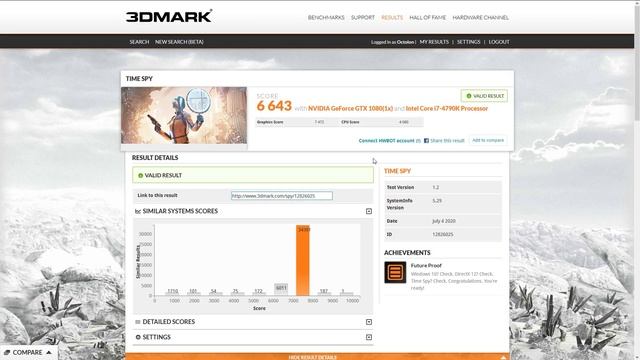Click the Hide Result Details bar

(x=317, y=357)
